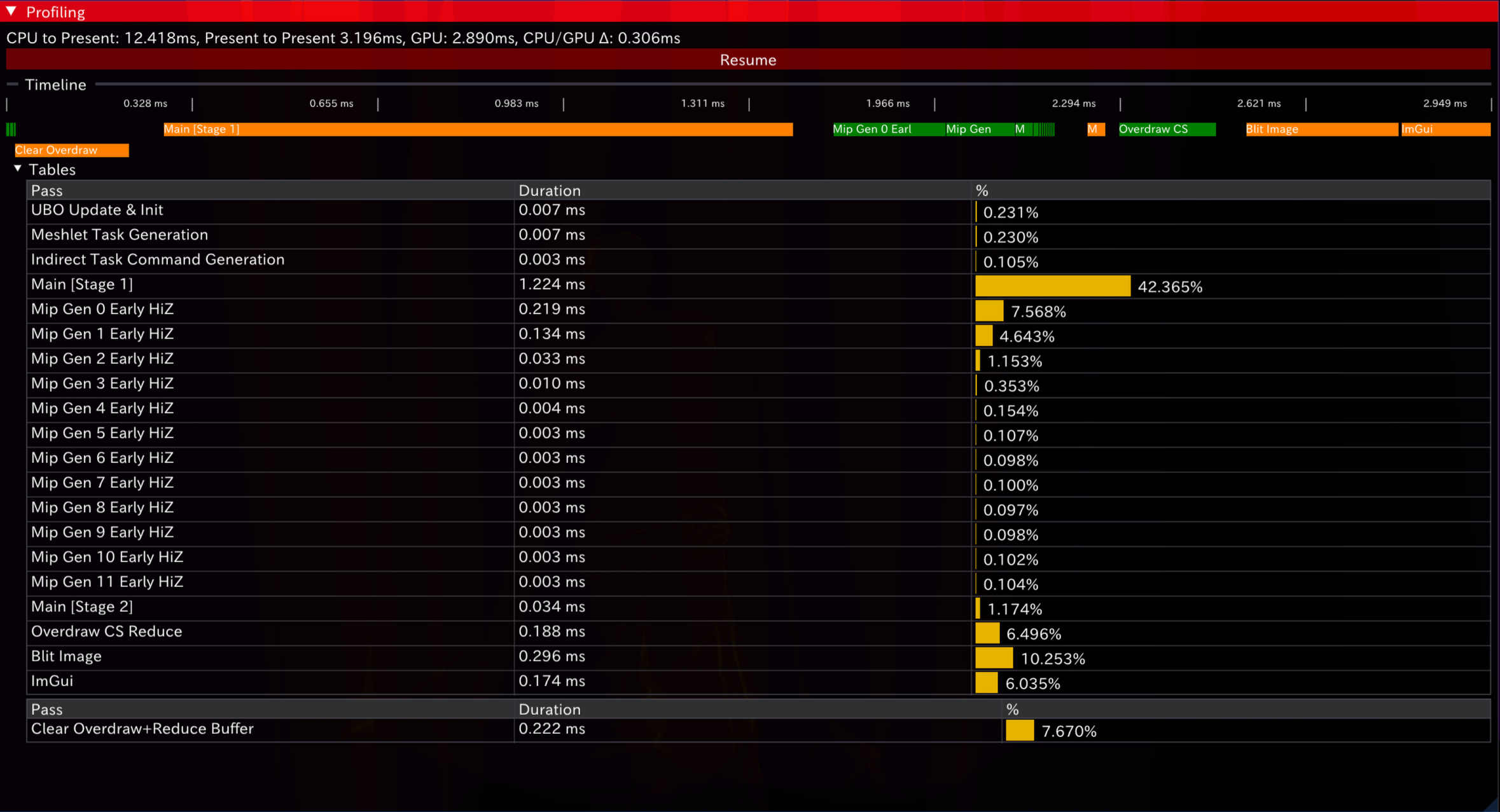Viewport: 1500px width, 812px height.
Task: Click the ImGui timeline block
Action: click(x=1445, y=129)
